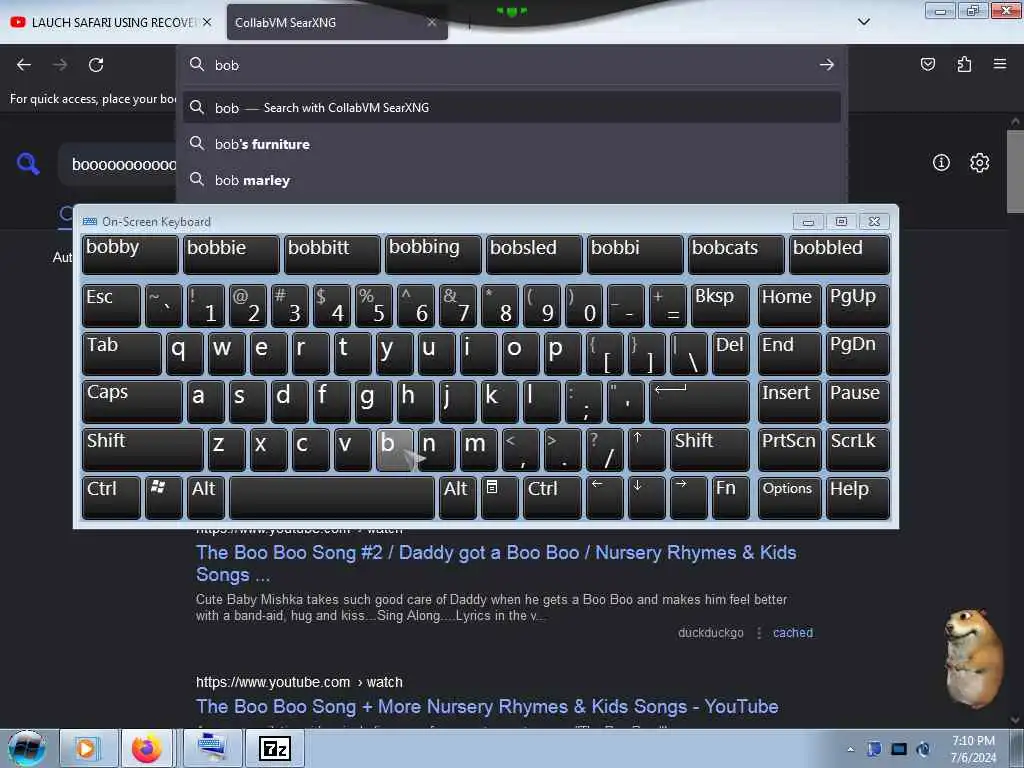Open the Pocket save icon
Image resolution: width=1024 pixels, height=768 pixels.
tap(927, 64)
